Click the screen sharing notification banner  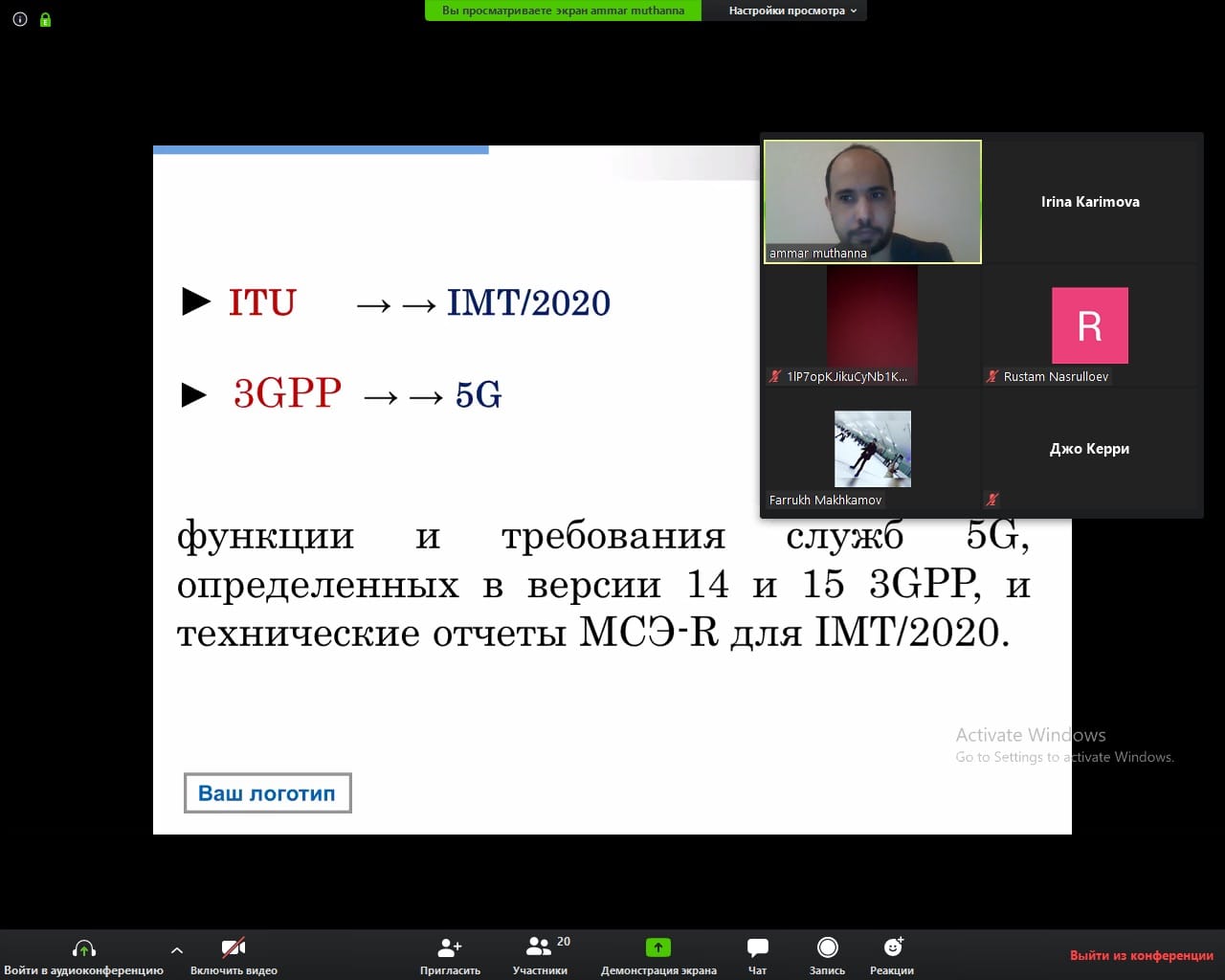coord(563,11)
